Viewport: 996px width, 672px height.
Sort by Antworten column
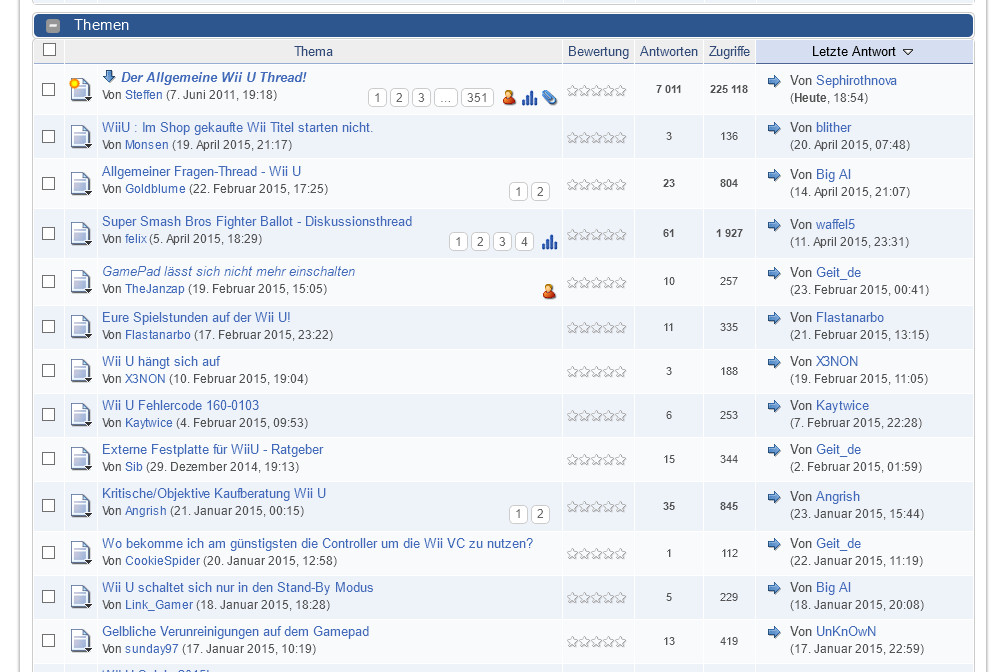(668, 51)
